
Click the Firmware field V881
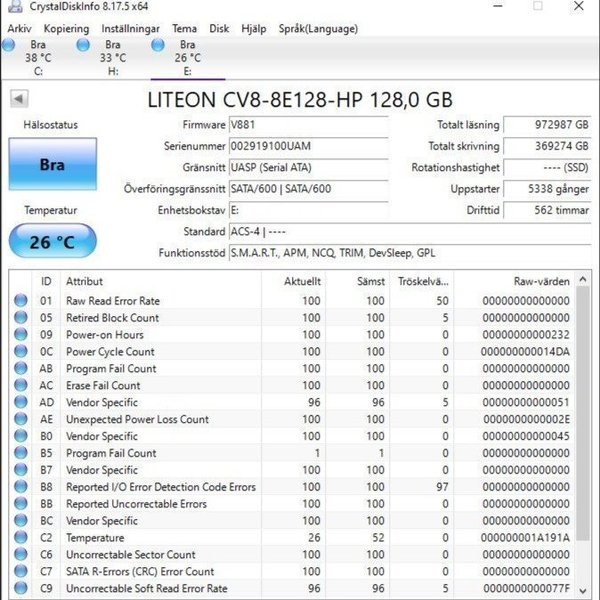coord(308,125)
